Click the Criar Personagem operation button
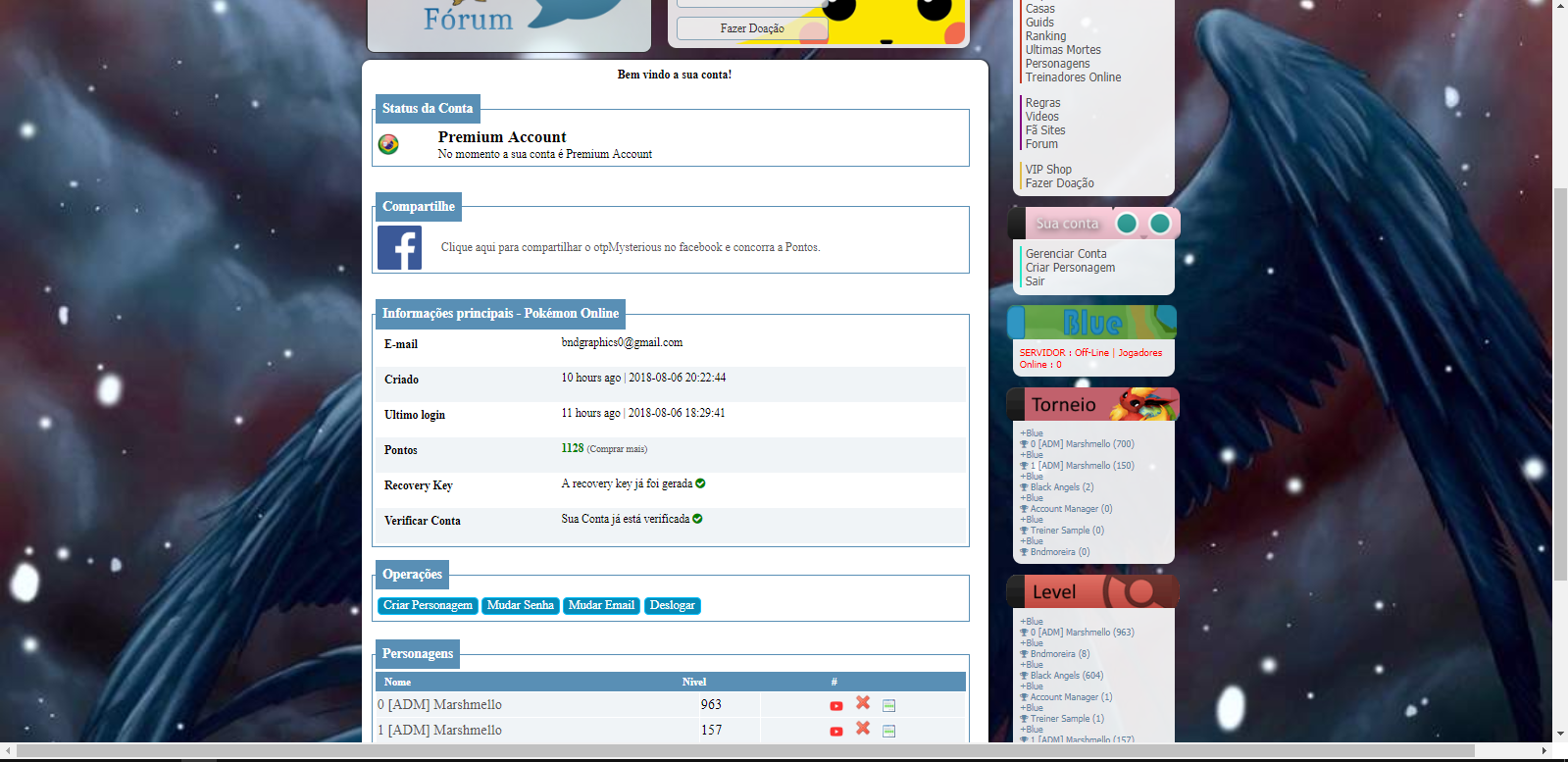 pyautogui.click(x=429, y=606)
